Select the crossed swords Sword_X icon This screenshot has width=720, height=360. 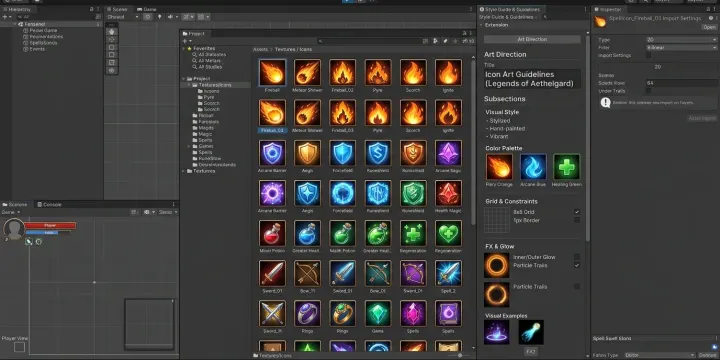tap(272, 314)
